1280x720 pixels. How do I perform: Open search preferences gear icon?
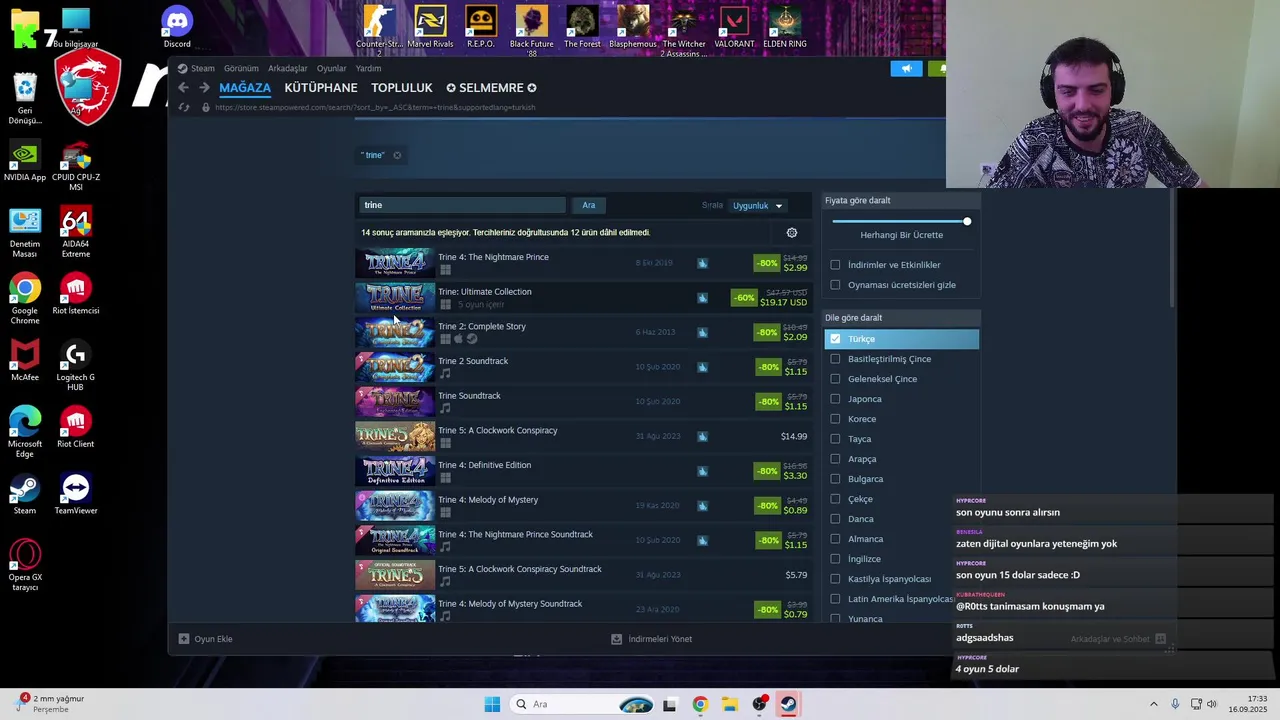(792, 233)
